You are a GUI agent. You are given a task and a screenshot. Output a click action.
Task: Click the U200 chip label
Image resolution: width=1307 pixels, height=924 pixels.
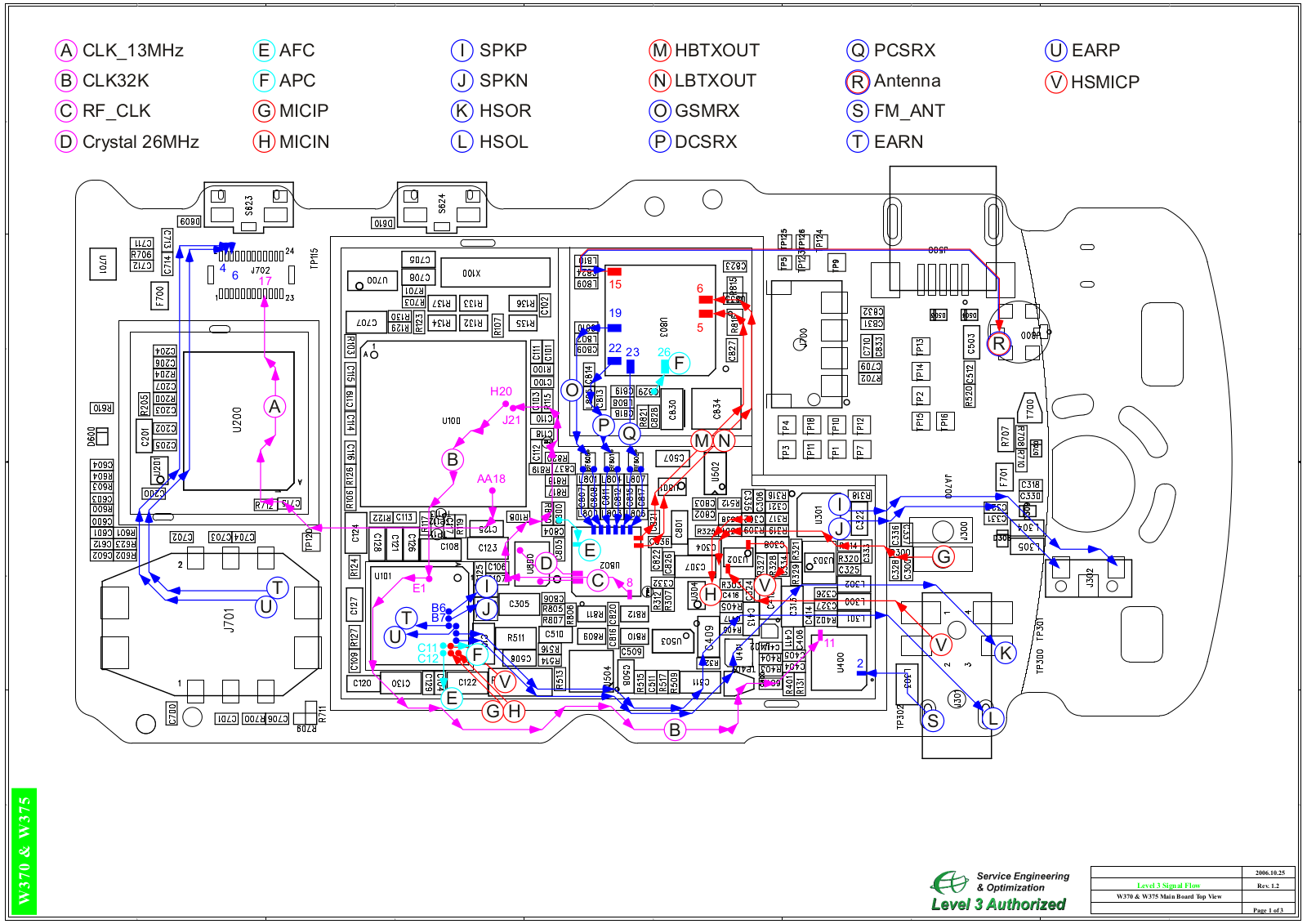click(x=237, y=420)
